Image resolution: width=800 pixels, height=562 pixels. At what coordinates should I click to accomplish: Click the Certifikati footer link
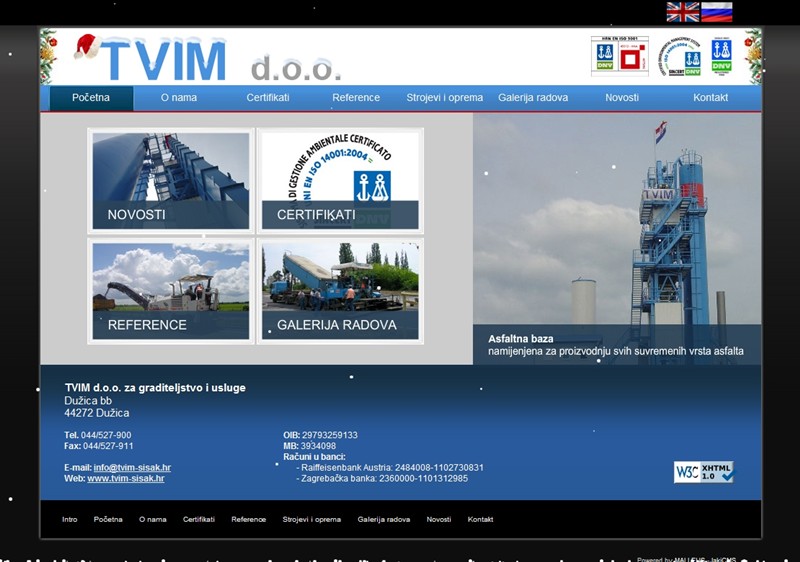point(199,519)
